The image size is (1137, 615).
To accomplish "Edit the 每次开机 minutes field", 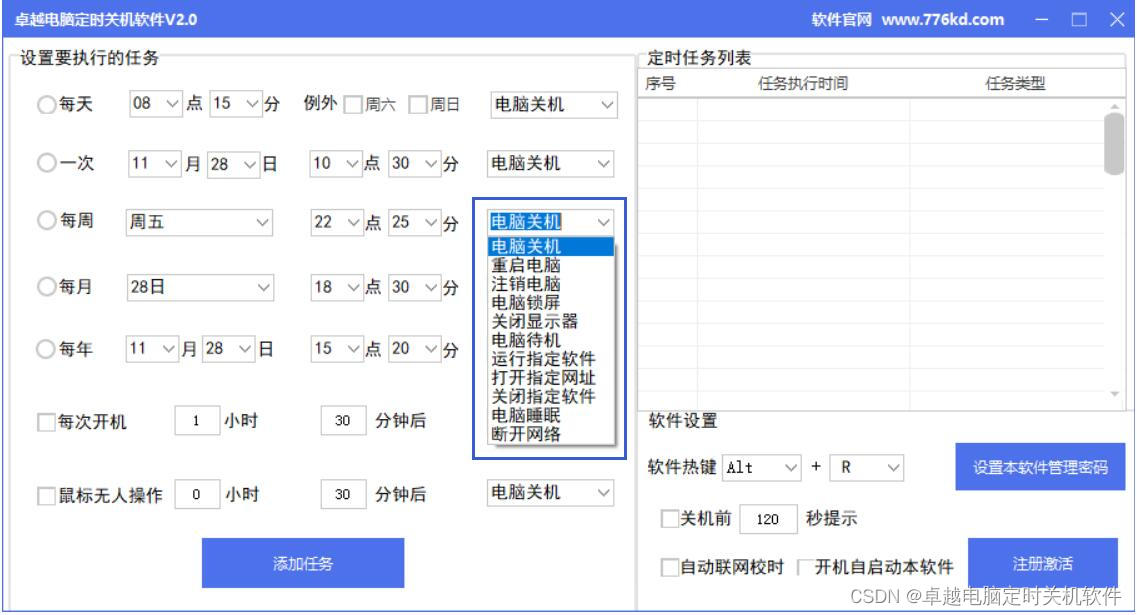I will (x=343, y=421).
